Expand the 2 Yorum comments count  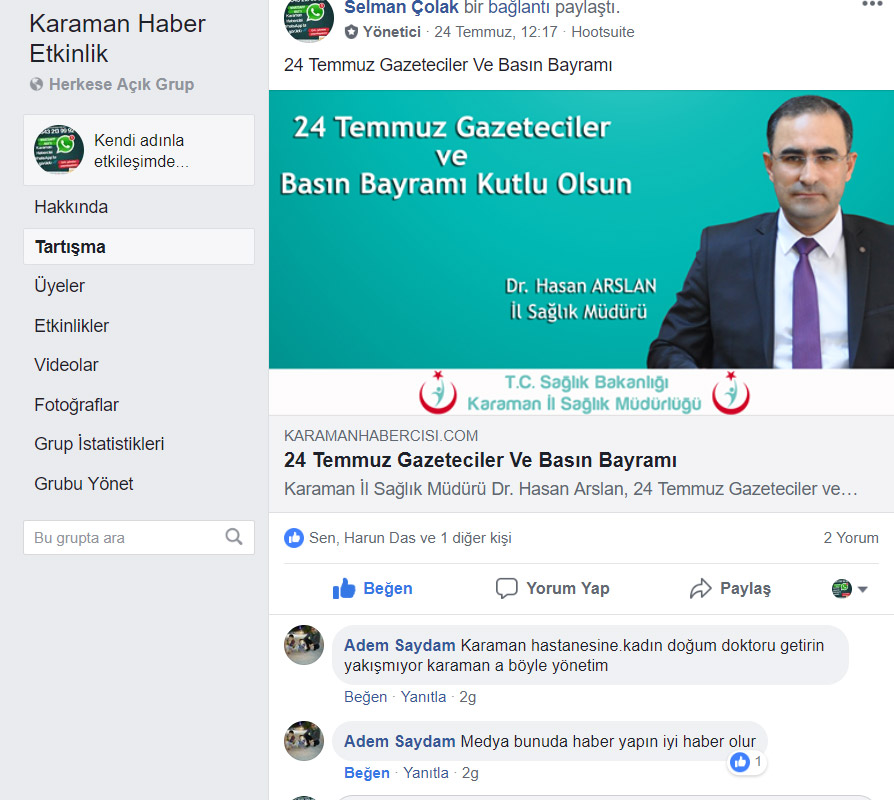(x=851, y=538)
